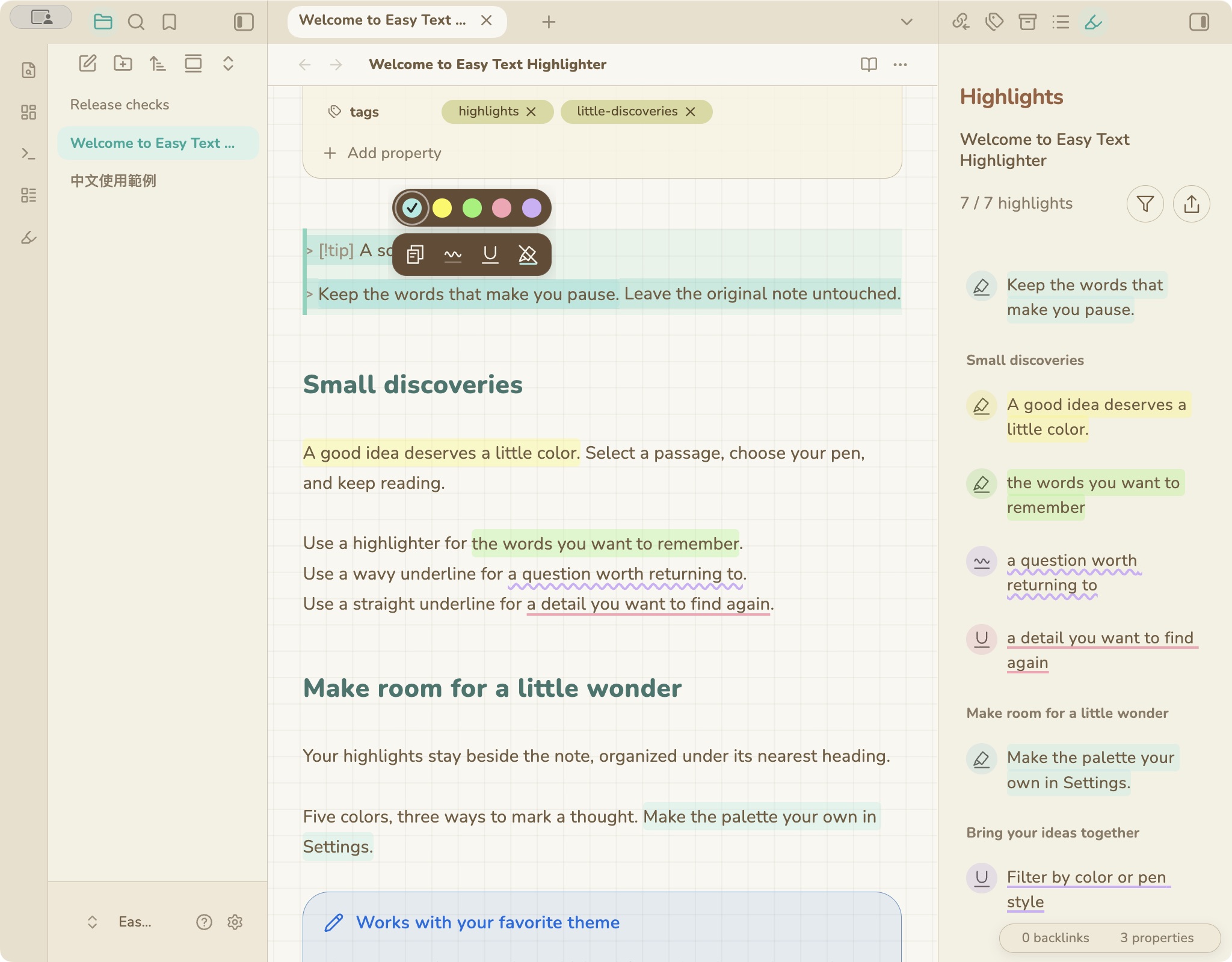Click Add property
This screenshot has width=1232, height=962.
[383, 153]
